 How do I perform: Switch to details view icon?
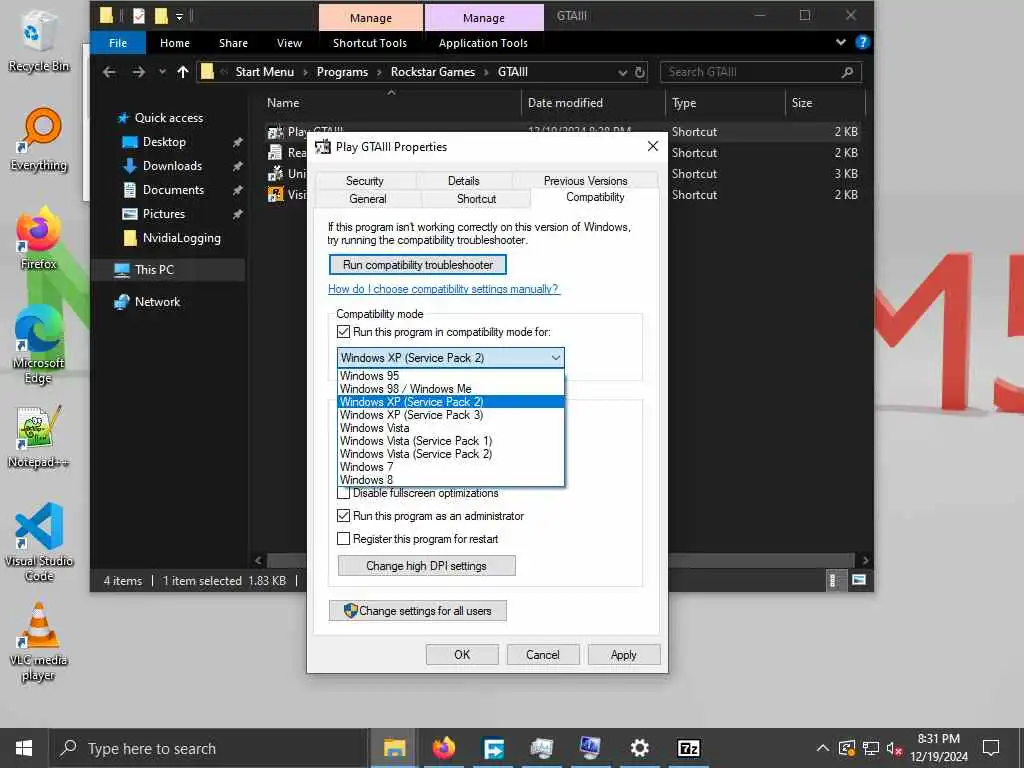pyautogui.click(x=833, y=580)
